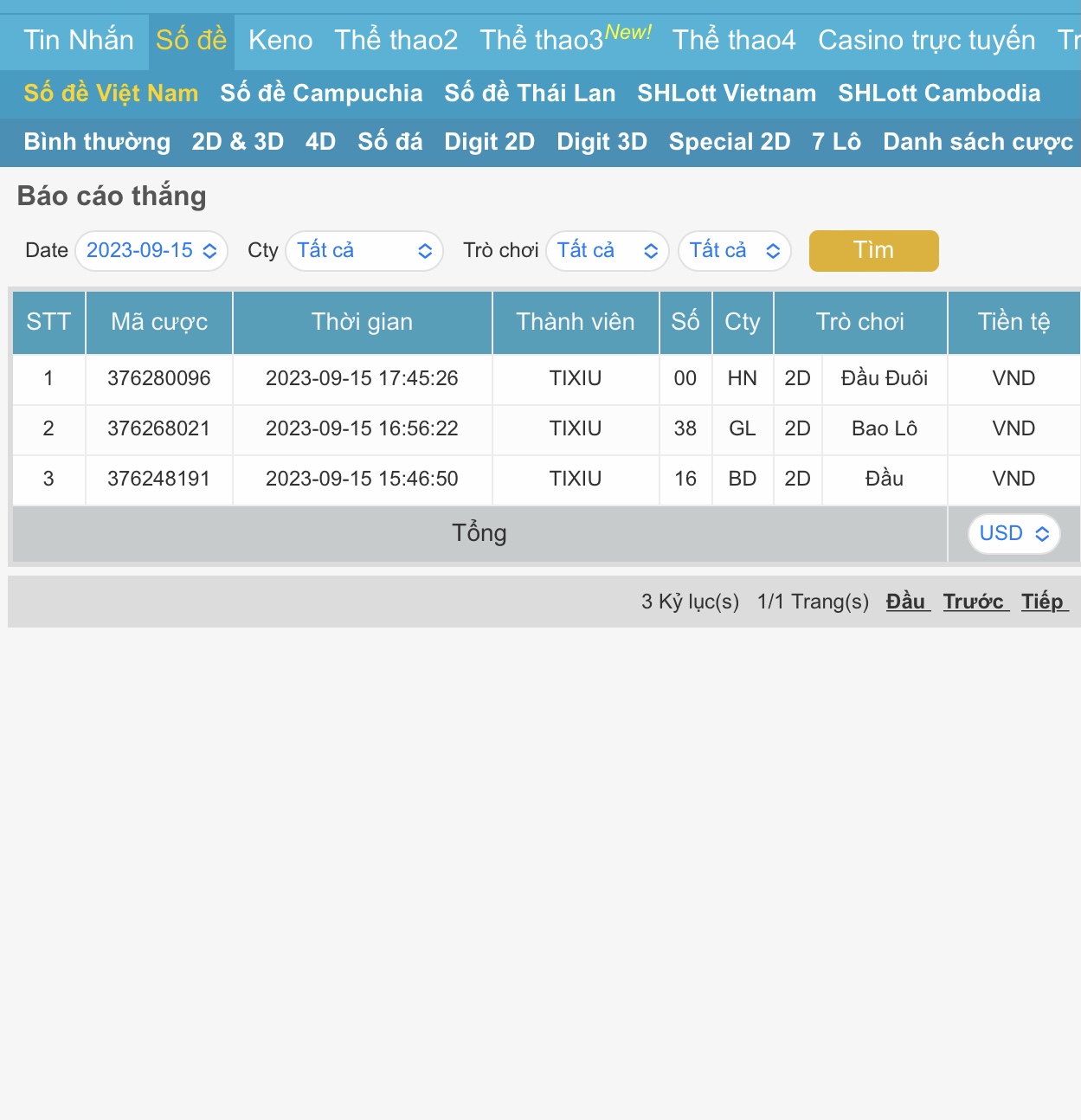Screen dimensions: 1081x1120
Task: Click the Special 2D menu item
Action: tap(729, 142)
